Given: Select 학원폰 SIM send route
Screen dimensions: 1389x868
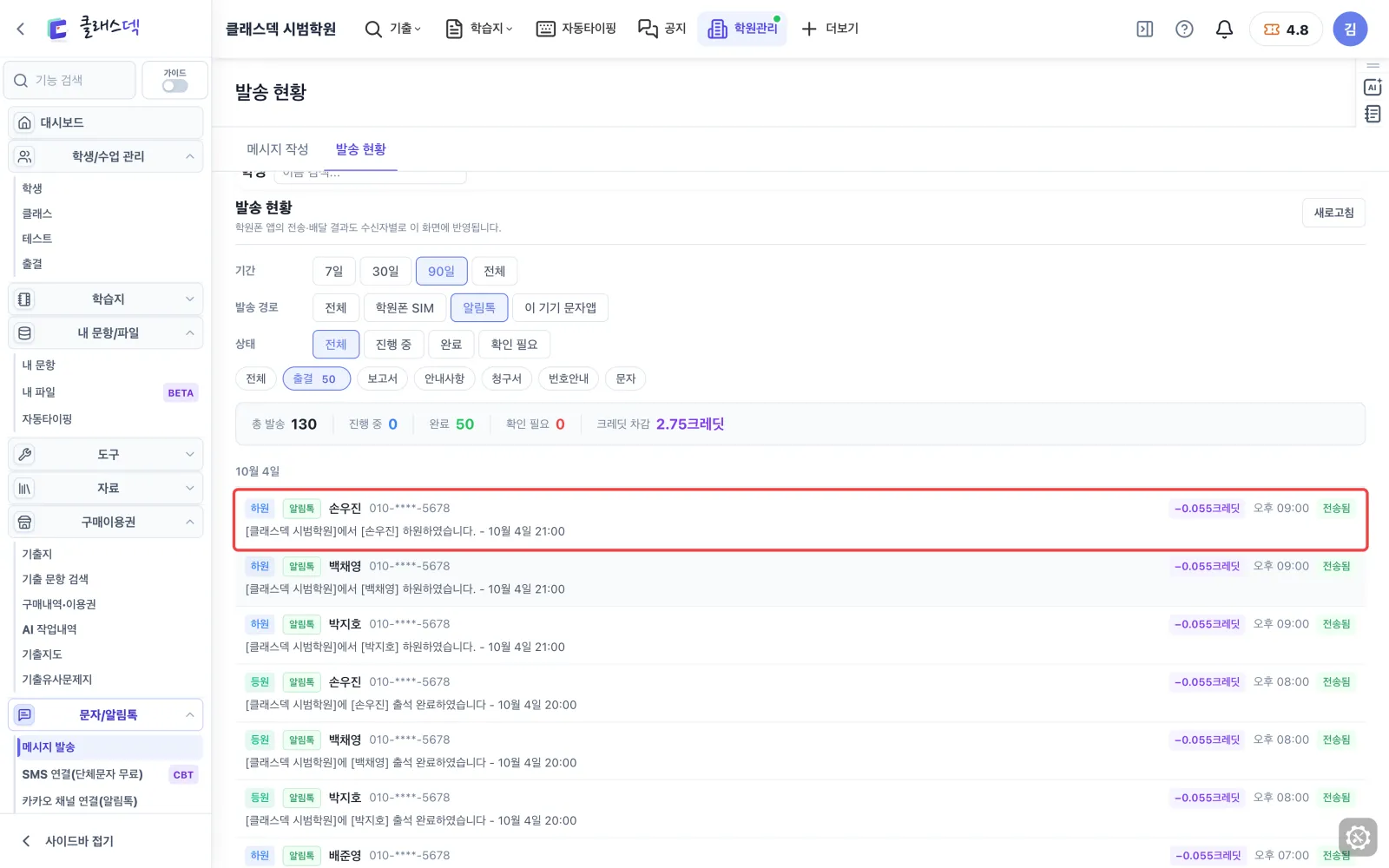Looking at the screenshot, I should pyautogui.click(x=405, y=307).
